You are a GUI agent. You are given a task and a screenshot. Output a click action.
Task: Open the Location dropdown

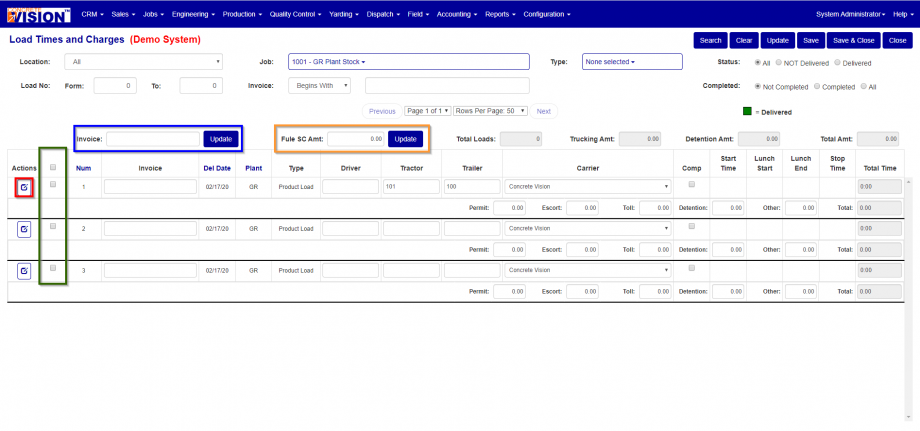144,62
